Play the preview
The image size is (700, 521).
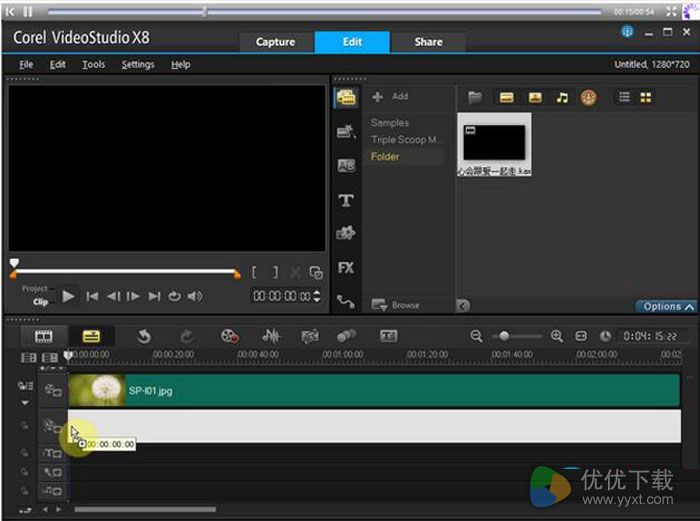pyautogui.click(x=68, y=296)
